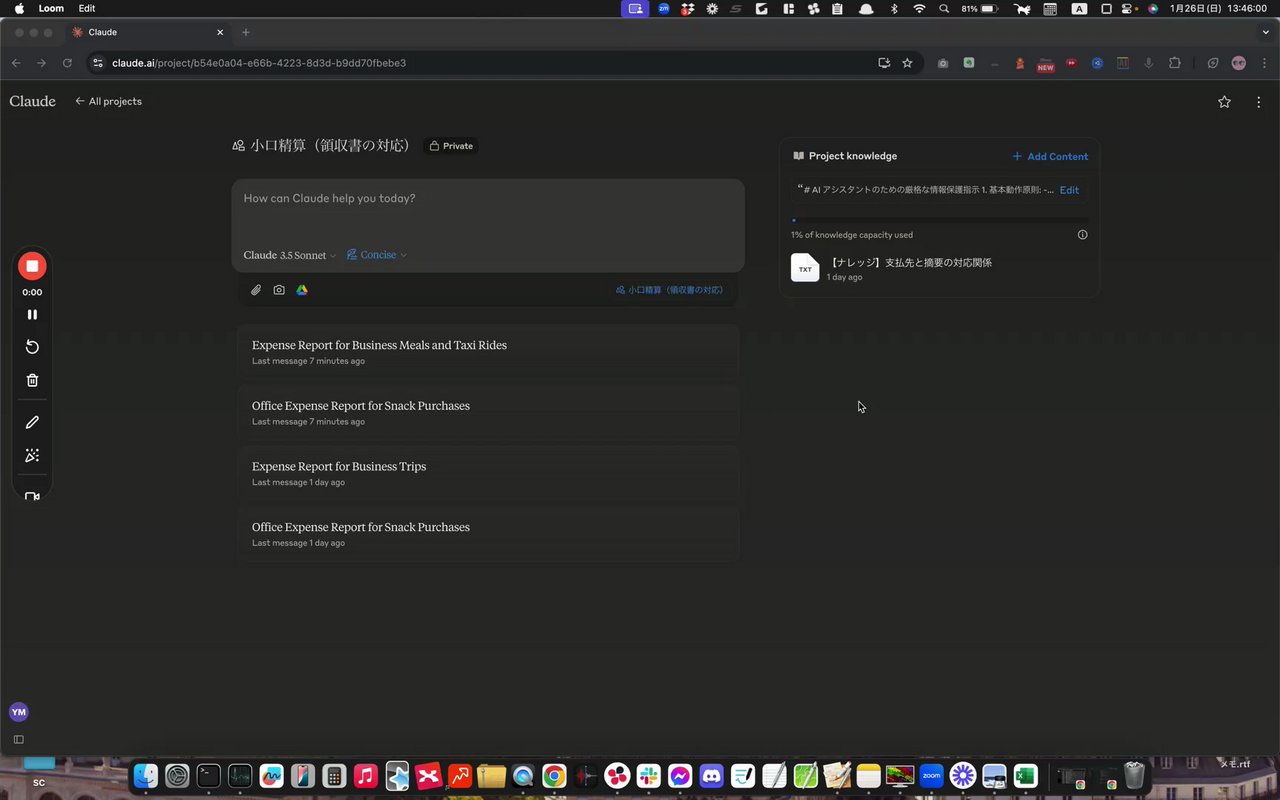Toggle the Loom camera icon

coord(32,496)
